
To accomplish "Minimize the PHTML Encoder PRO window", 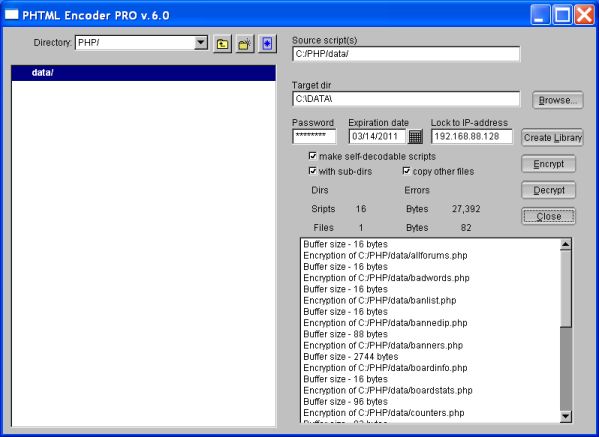I will point(540,15).
